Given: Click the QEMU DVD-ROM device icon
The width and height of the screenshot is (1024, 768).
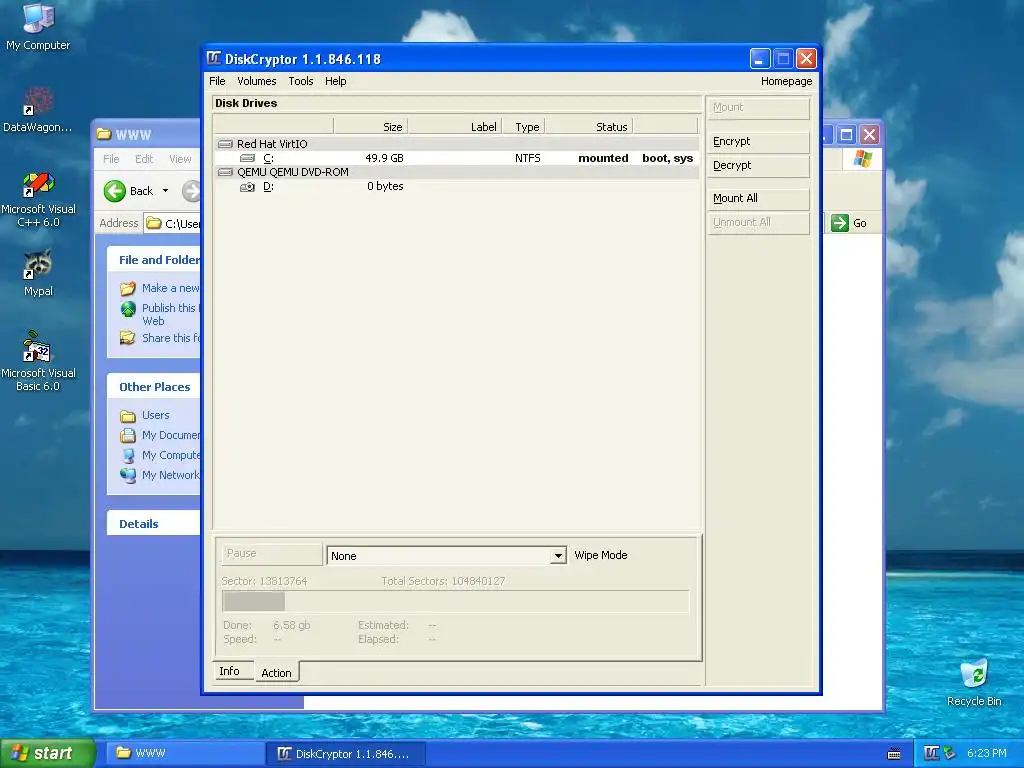Looking at the screenshot, I should click(x=225, y=172).
